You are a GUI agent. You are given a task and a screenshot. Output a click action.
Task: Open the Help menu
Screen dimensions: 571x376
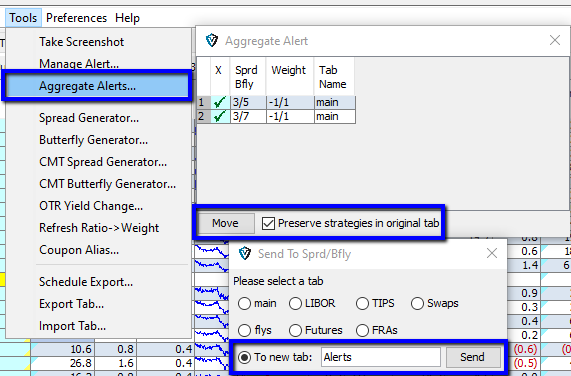point(127,17)
